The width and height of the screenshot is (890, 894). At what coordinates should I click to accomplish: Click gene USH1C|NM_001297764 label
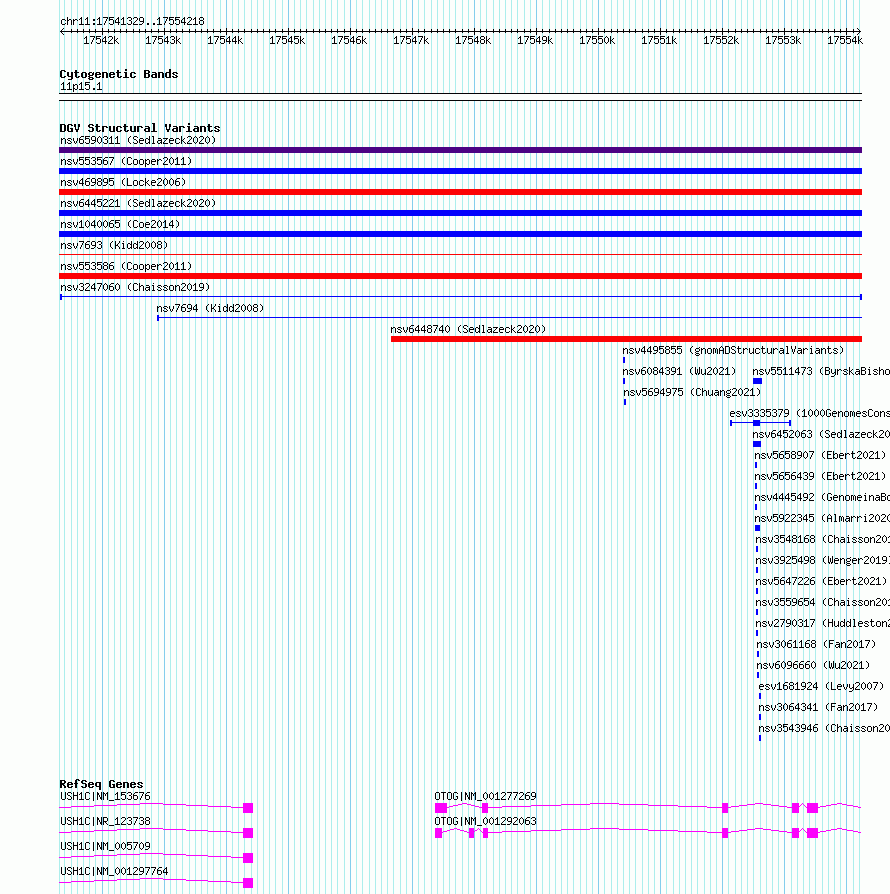point(114,872)
